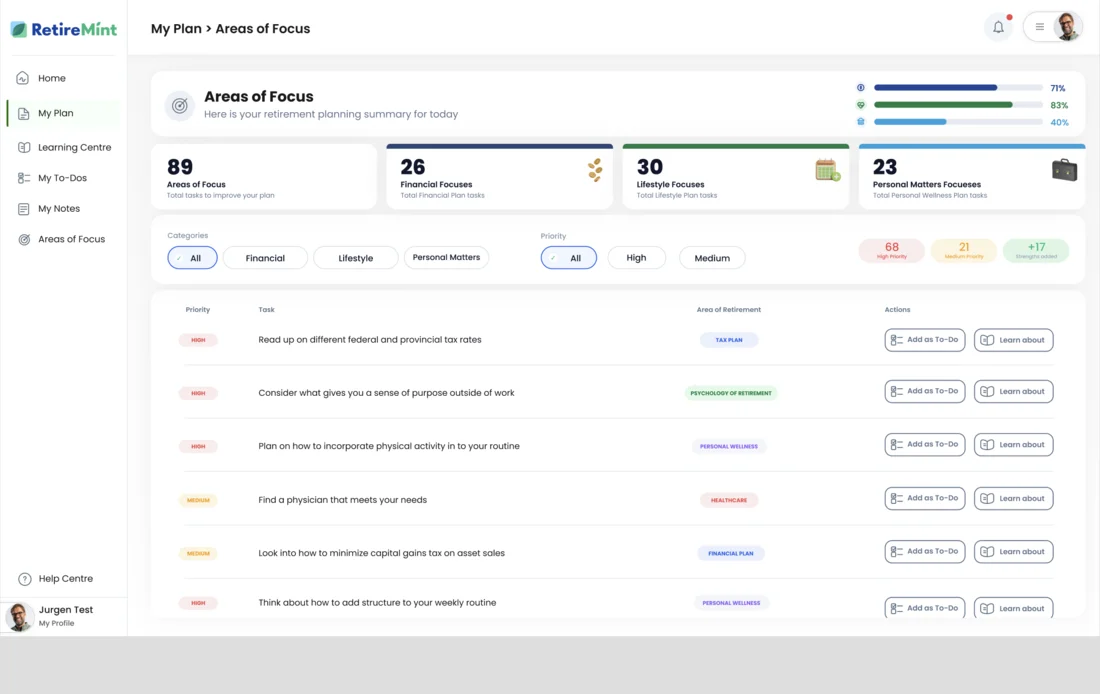
Task: Click the My To-Dos checklist icon
Action: [24, 178]
